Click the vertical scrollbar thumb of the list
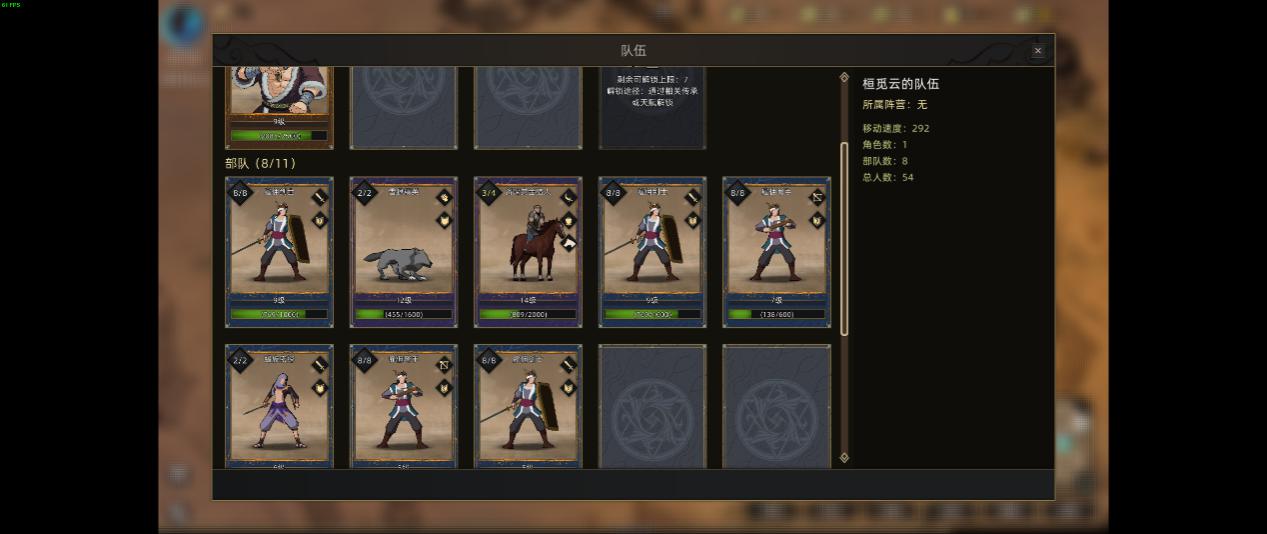Image resolution: width=1267 pixels, height=534 pixels. [x=844, y=238]
